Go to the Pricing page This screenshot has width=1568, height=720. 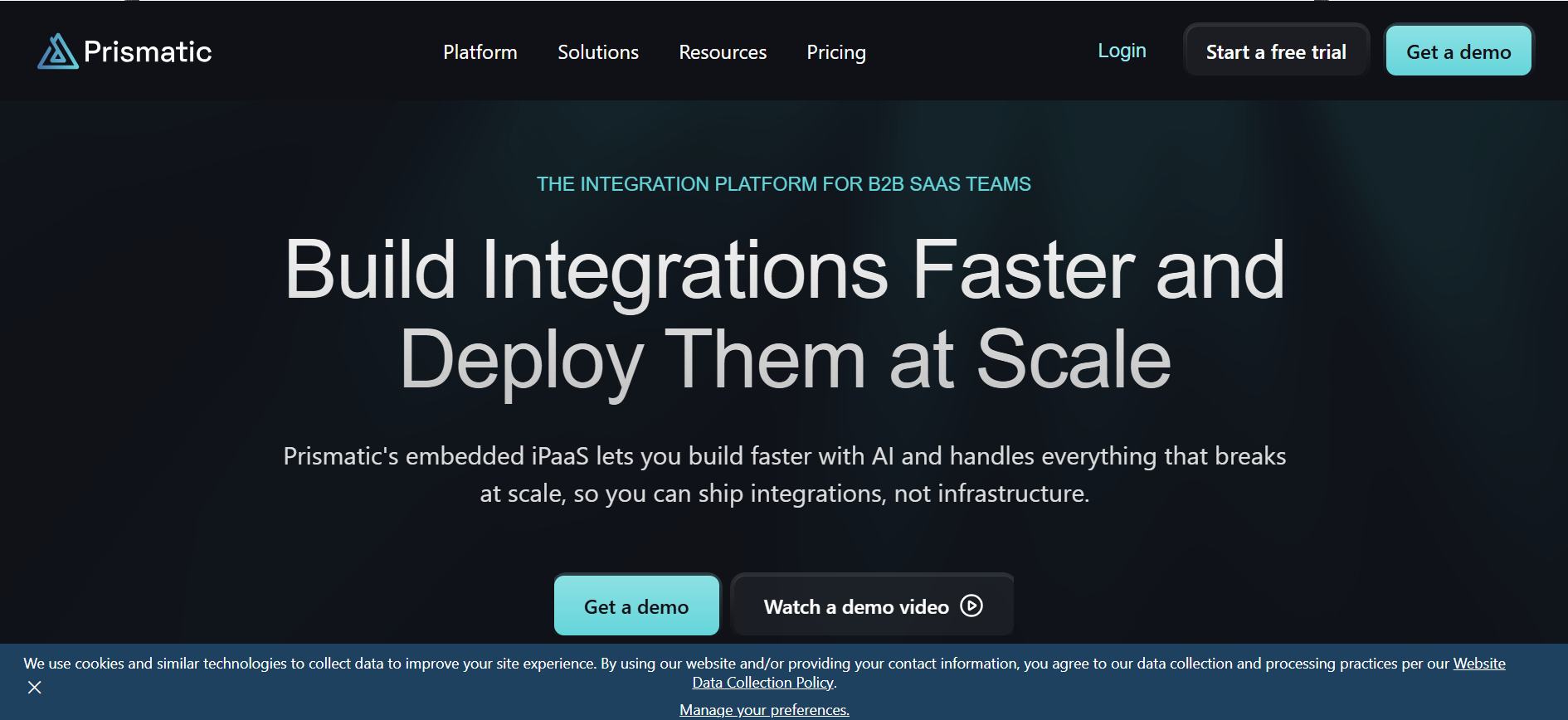pyautogui.click(x=836, y=52)
